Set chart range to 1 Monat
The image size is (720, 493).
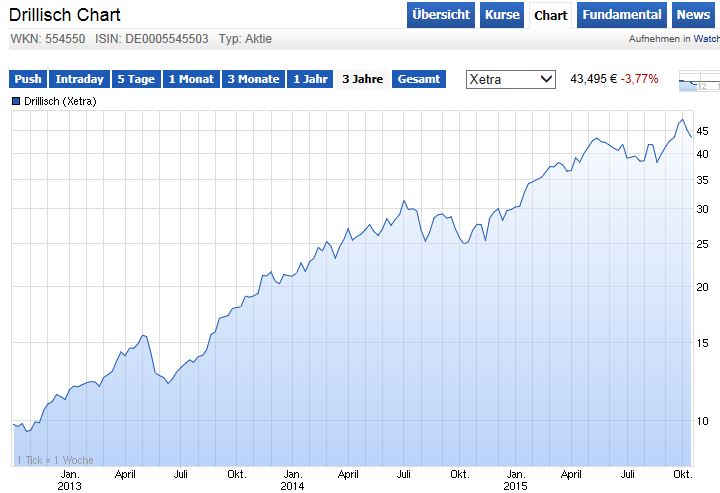tap(191, 79)
